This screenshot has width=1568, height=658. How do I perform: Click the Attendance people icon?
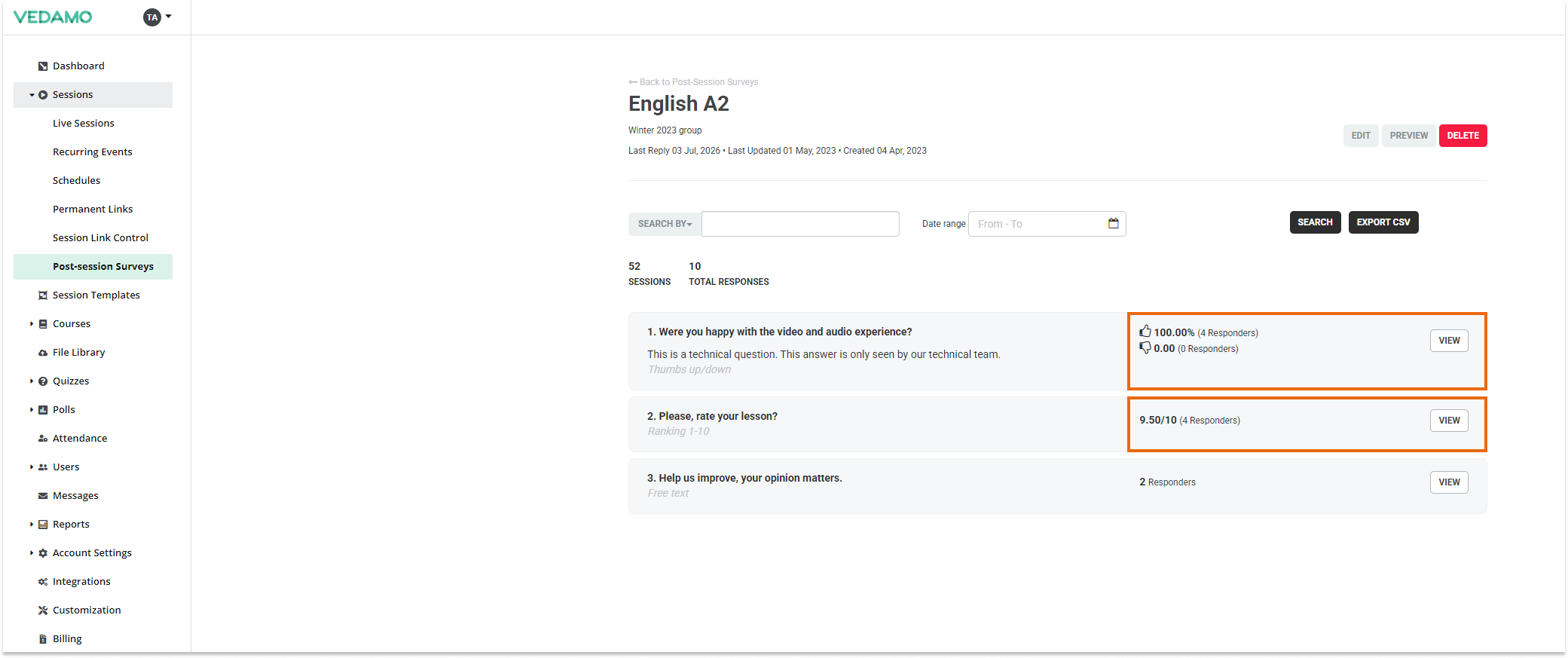(43, 439)
